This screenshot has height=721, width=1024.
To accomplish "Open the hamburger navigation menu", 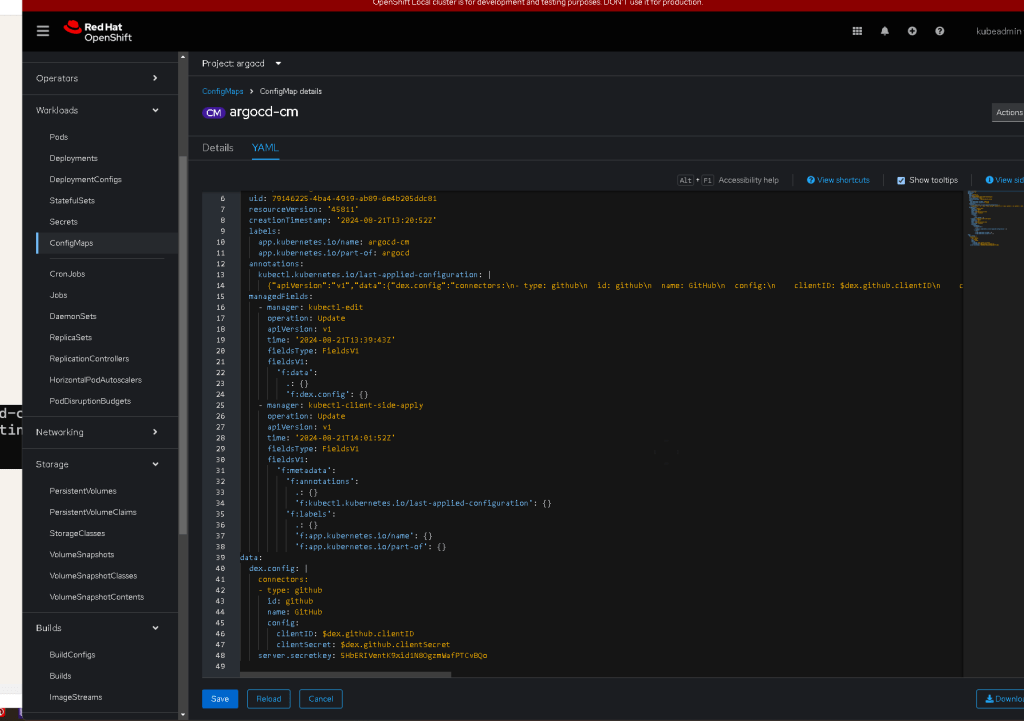I will (x=42, y=31).
